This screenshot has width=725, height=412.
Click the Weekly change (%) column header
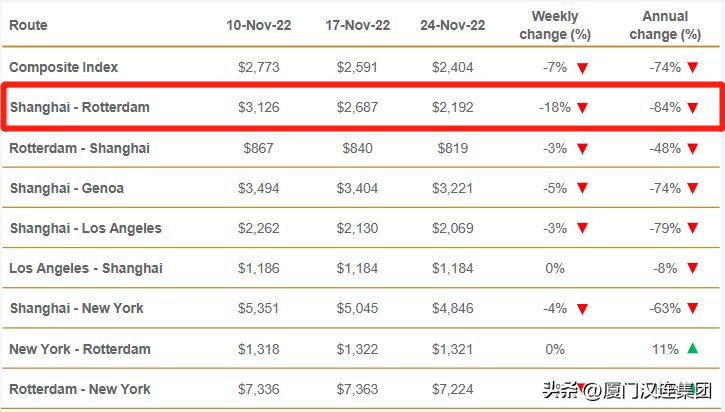tap(555, 25)
